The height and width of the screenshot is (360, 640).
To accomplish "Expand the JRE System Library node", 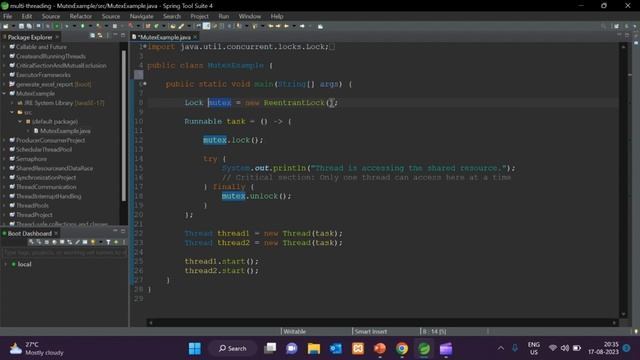I will tap(12, 103).
